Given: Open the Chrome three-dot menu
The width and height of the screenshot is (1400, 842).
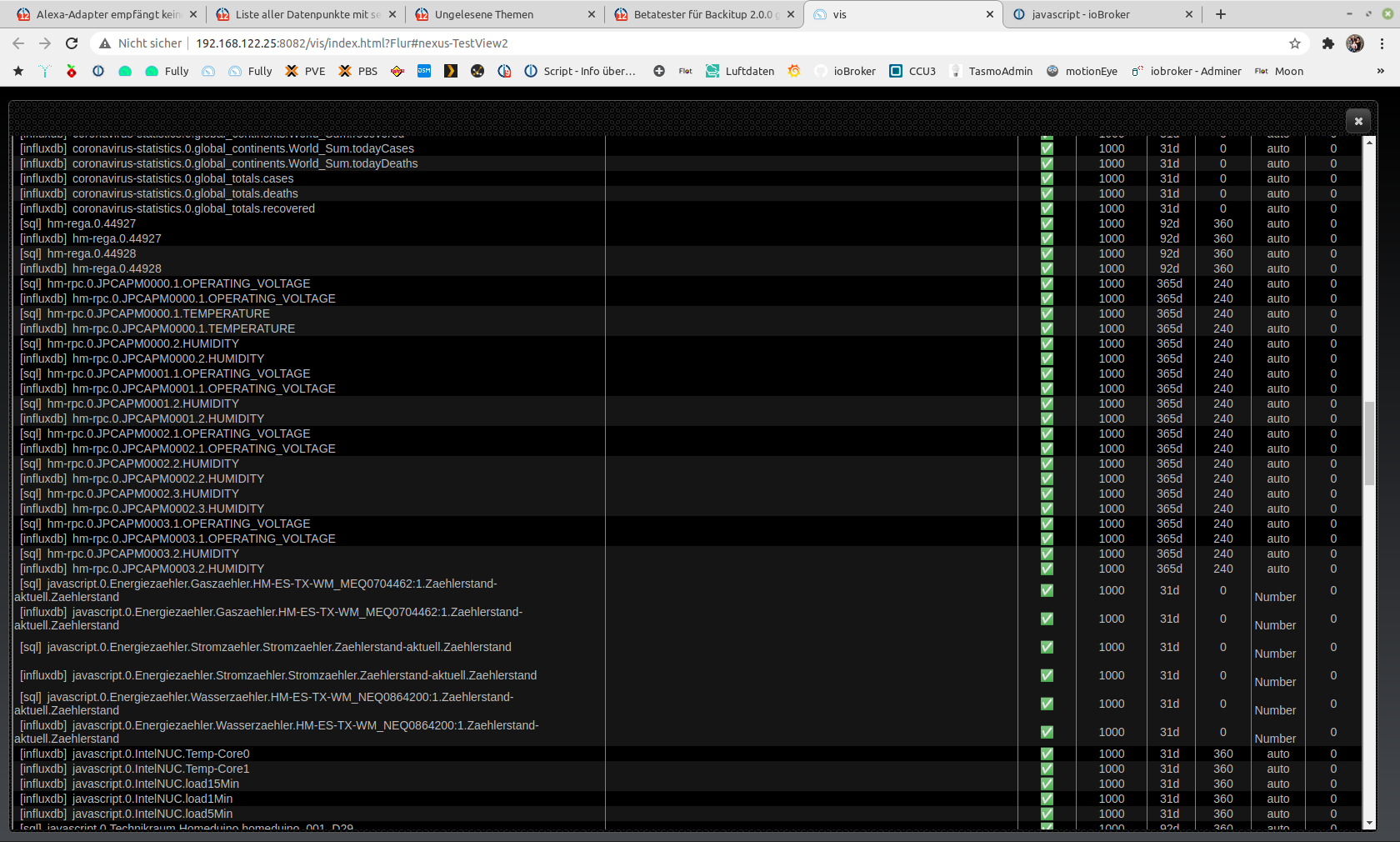Looking at the screenshot, I should pos(1382,43).
